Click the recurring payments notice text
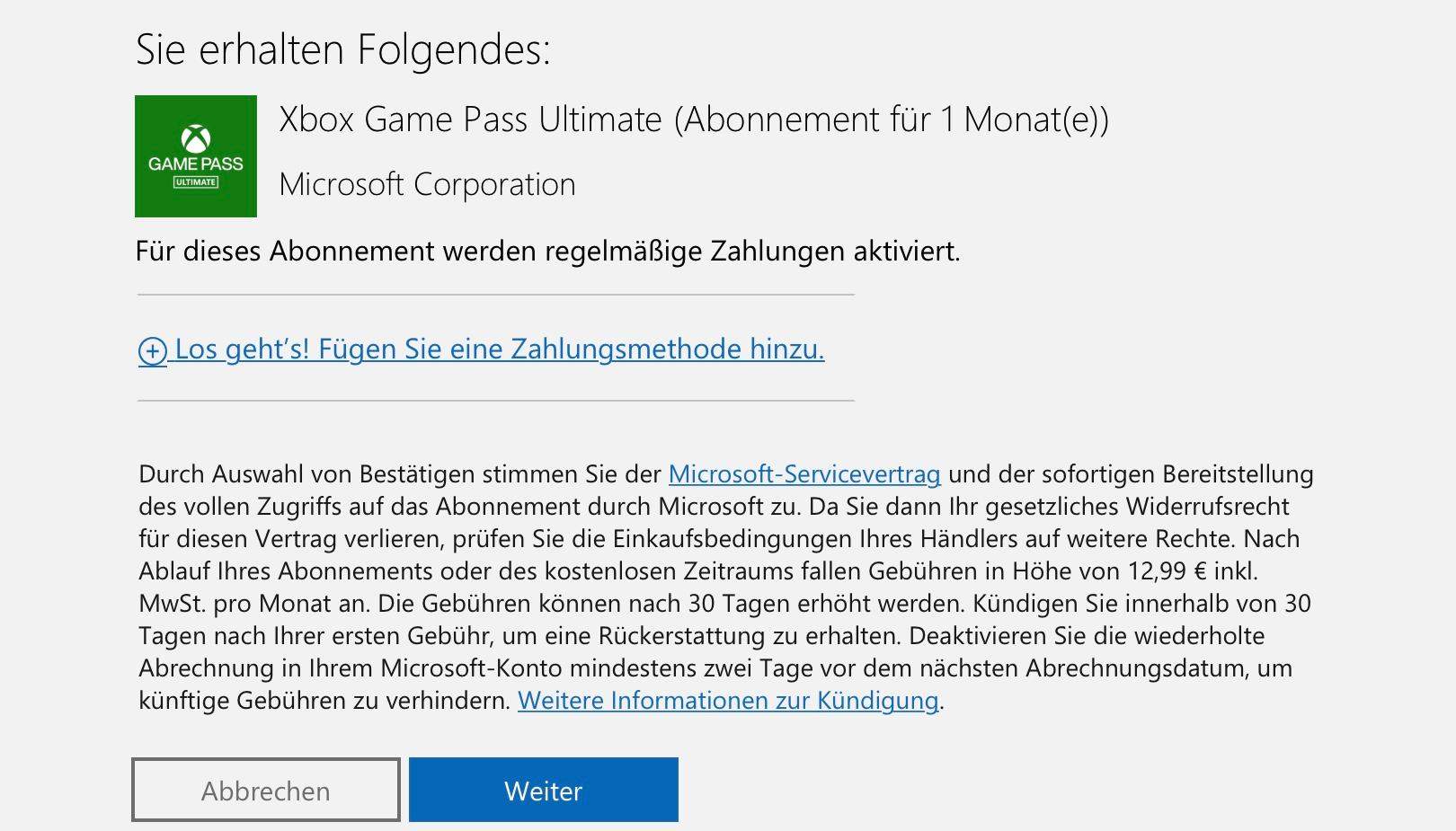The height and width of the screenshot is (831, 1456). pos(548,252)
